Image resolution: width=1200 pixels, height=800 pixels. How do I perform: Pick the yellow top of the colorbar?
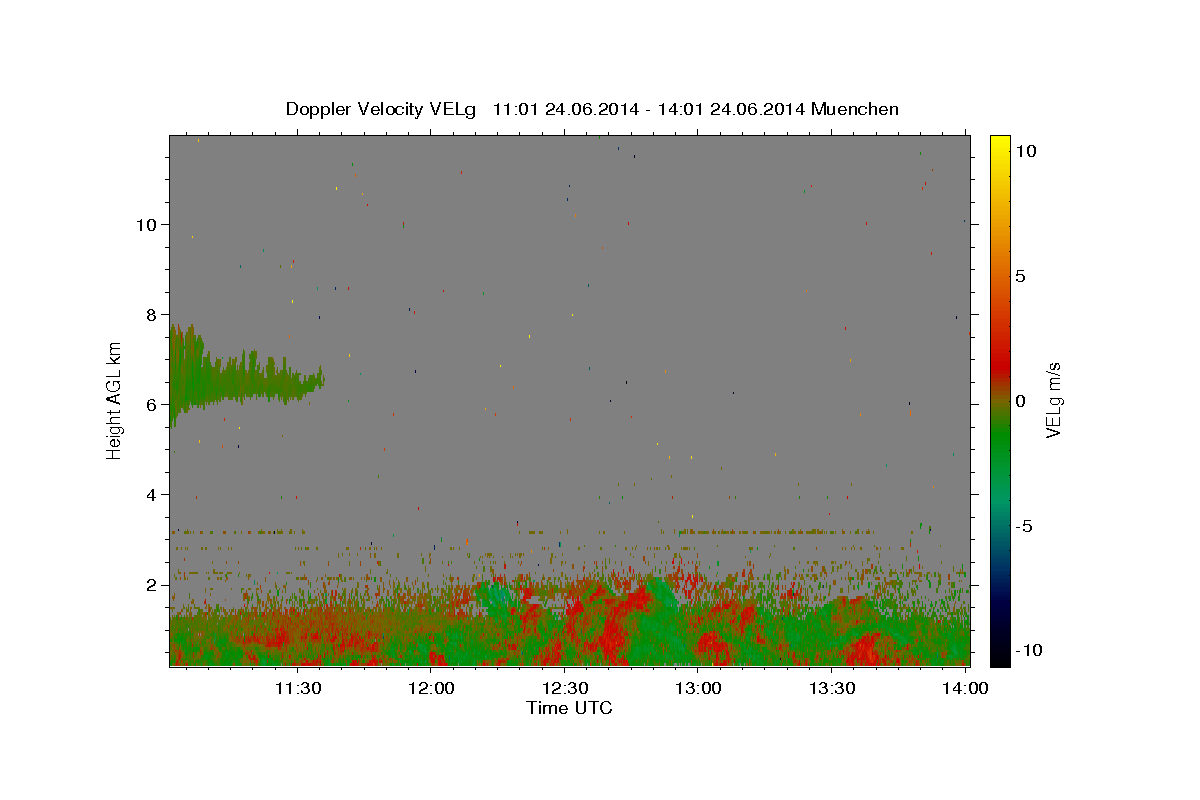point(1000,145)
